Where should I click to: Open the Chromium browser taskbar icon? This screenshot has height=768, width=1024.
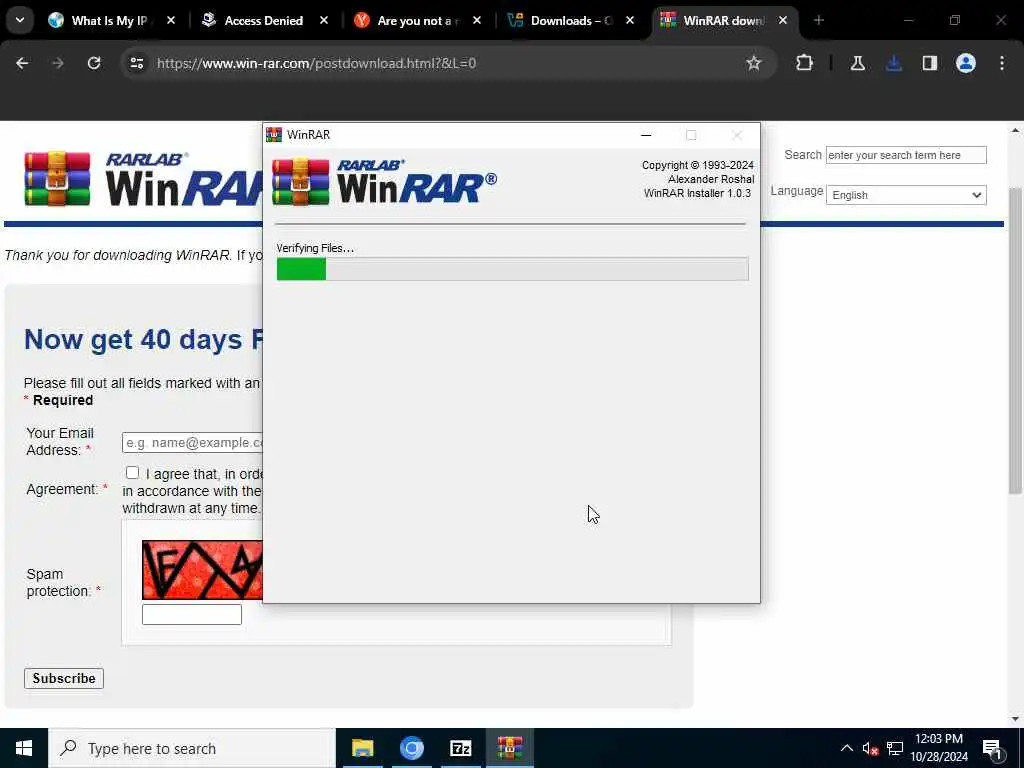[x=411, y=748]
